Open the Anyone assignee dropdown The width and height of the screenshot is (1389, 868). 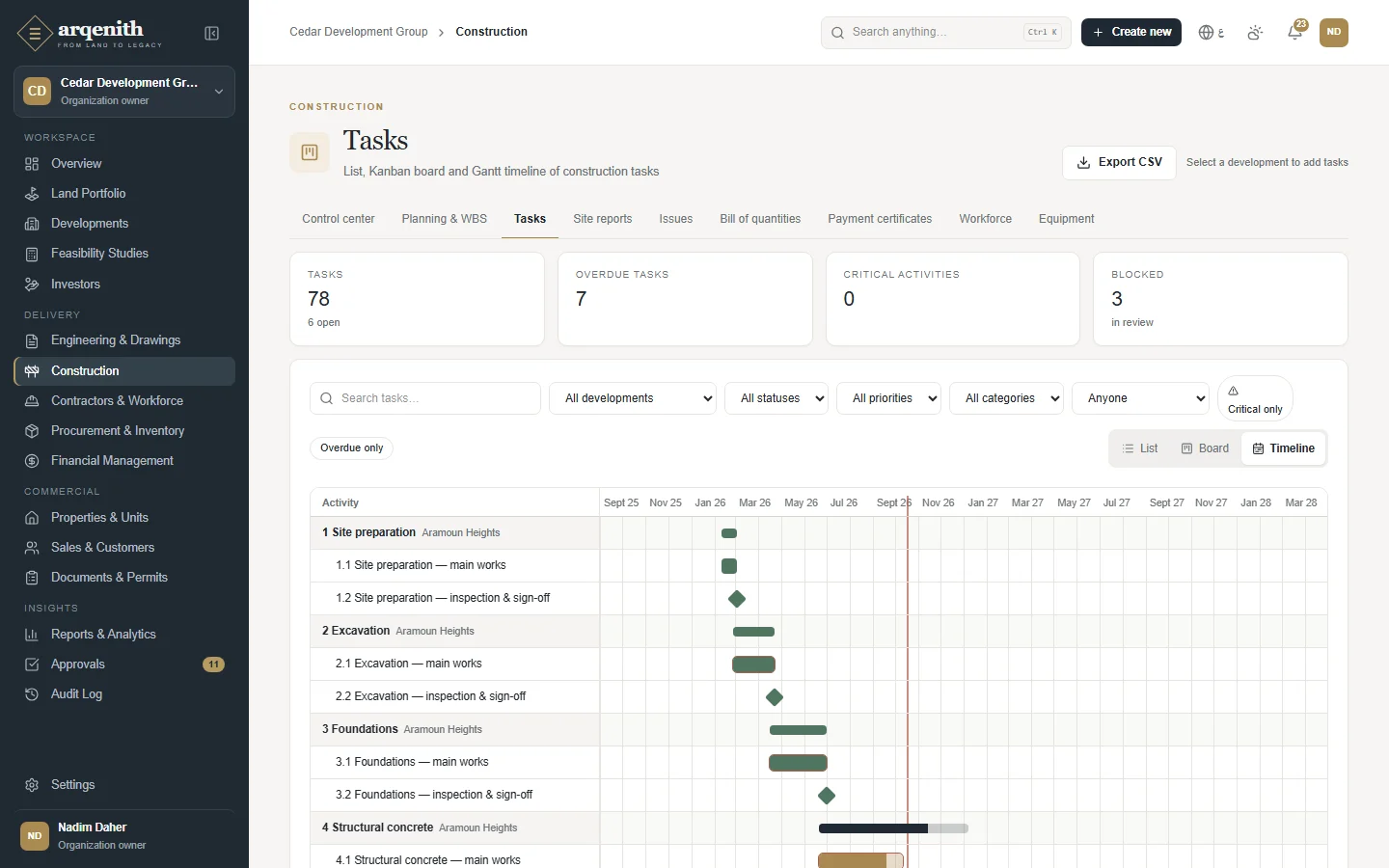click(x=1140, y=398)
